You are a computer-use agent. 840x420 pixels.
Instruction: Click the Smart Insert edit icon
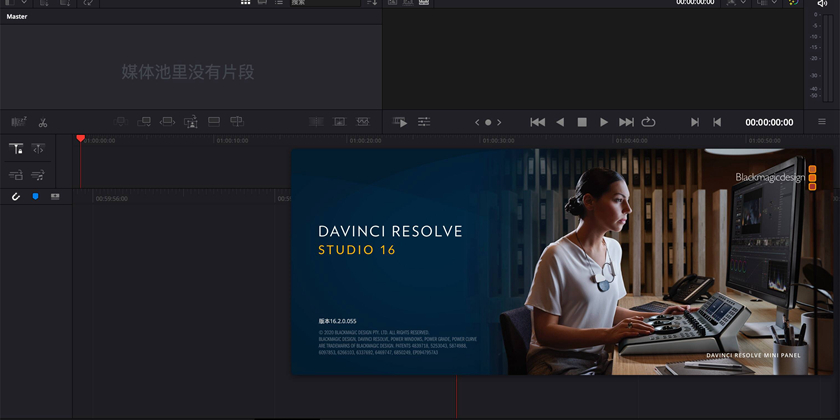click(121, 122)
